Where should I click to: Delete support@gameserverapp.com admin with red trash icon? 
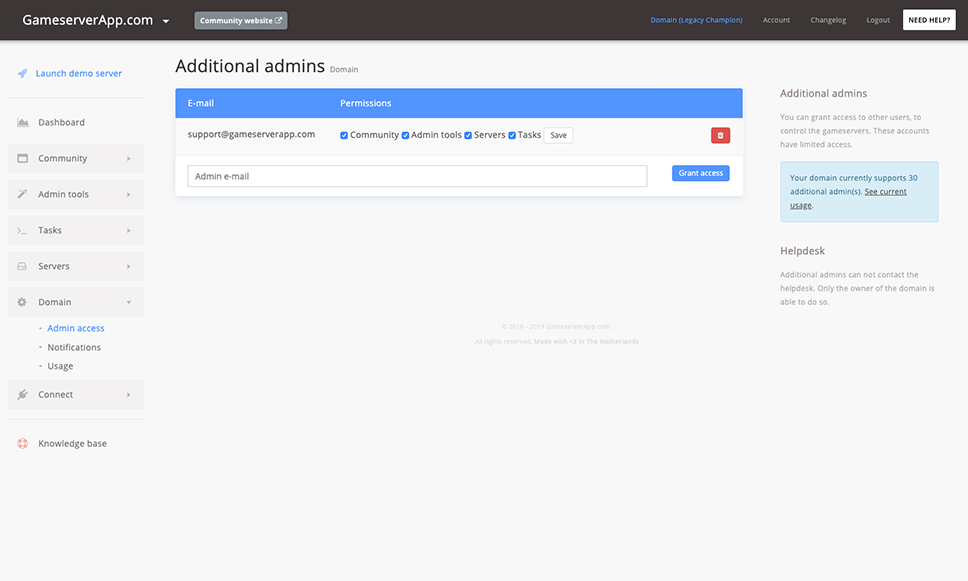[720, 135]
